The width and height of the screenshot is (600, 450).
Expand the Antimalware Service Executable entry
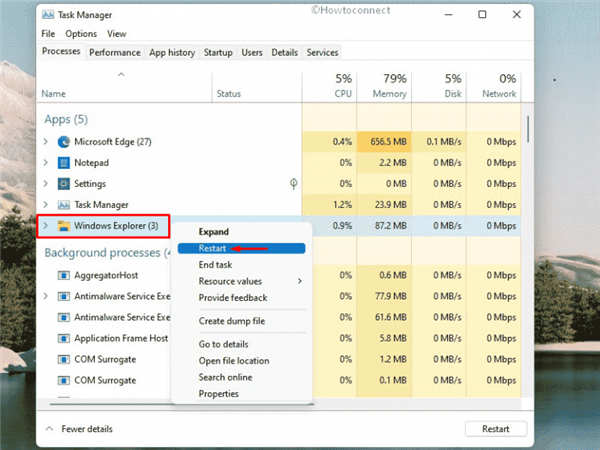click(46, 297)
